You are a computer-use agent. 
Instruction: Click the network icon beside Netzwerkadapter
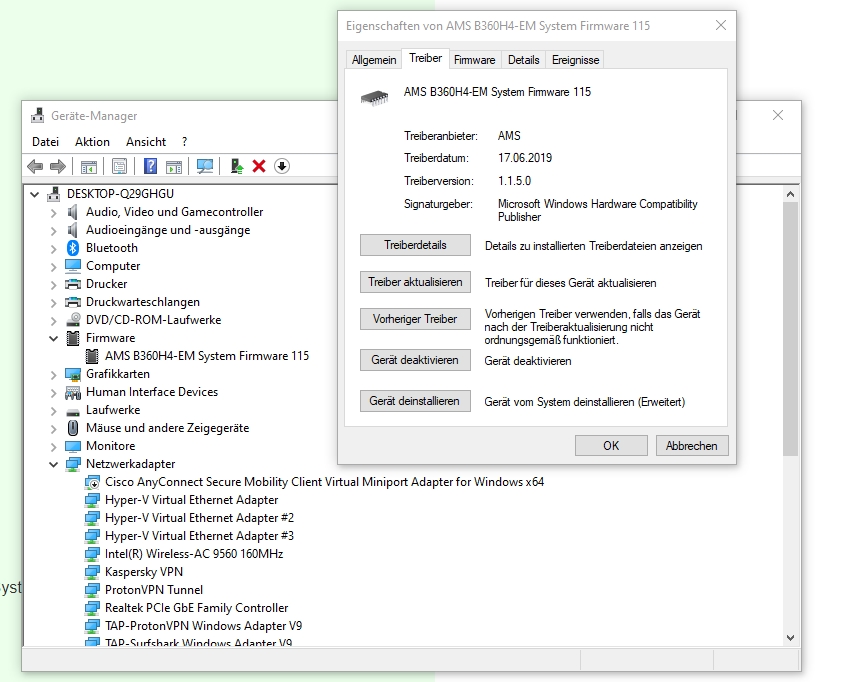(73, 464)
